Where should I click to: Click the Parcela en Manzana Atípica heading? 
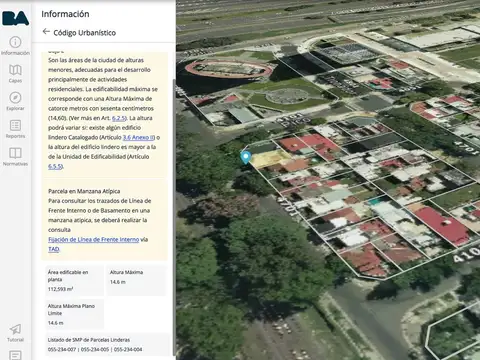[84, 191]
